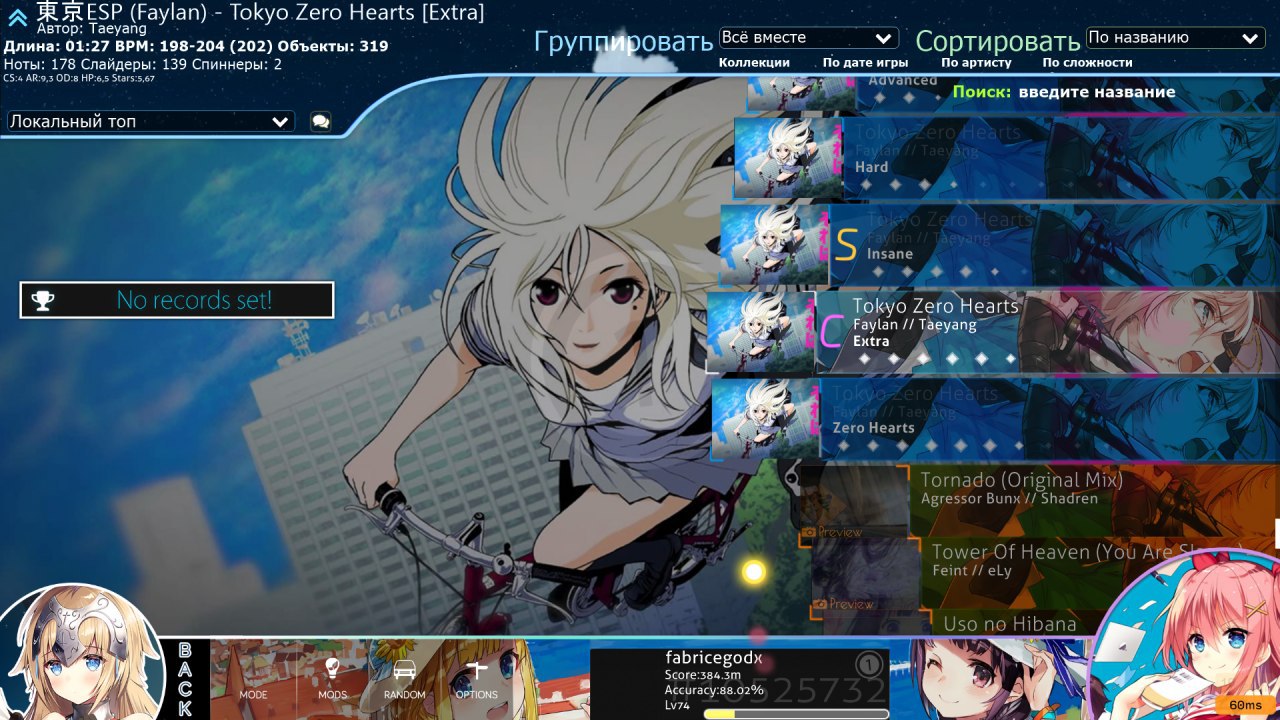
Task: Click the BPM and length info line
Action: click(196, 46)
